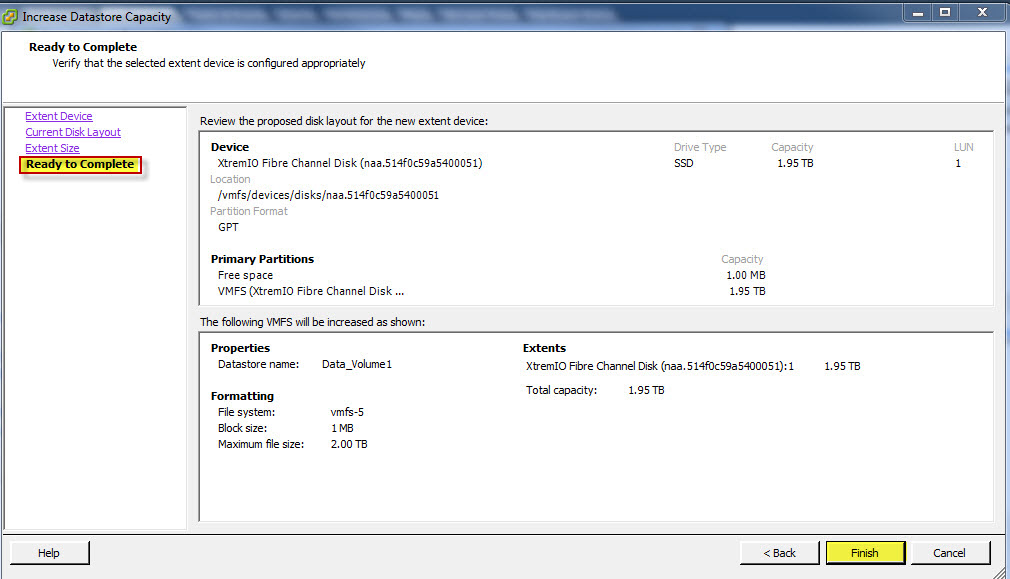The image size is (1010, 579).
Task: Click the vmfs-5 file system value
Action: [x=346, y=412]
